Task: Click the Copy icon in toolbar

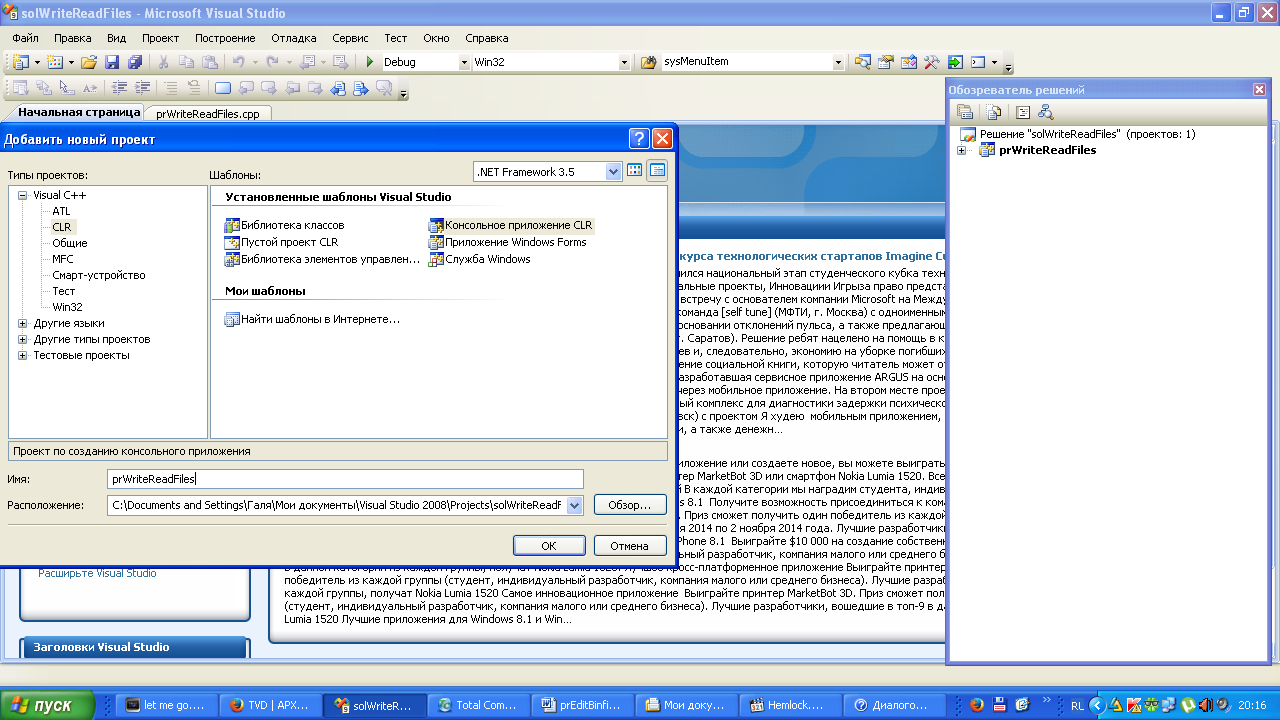Action: (x=186, y=62)
